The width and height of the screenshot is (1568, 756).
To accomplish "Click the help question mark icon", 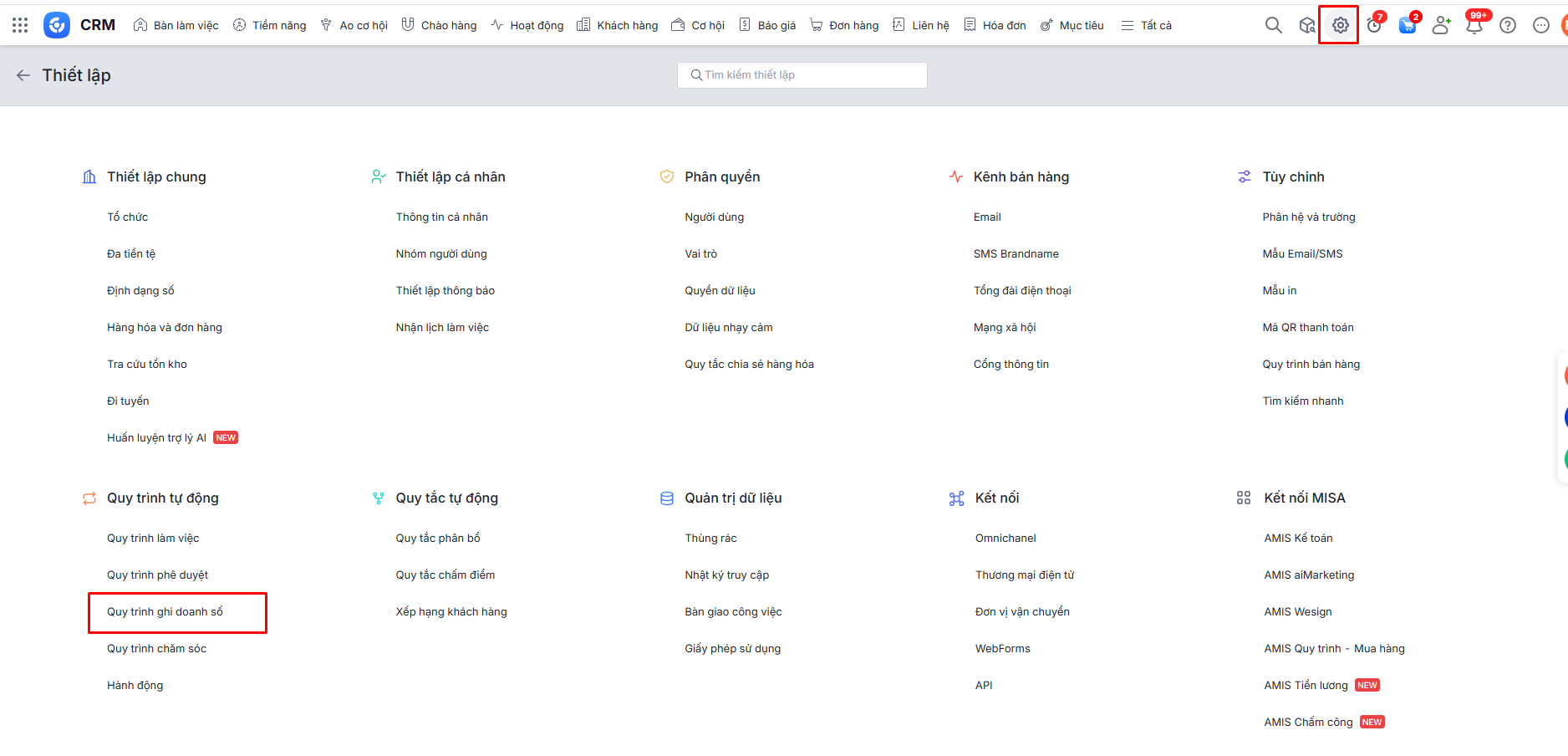I will point(1508,25).
